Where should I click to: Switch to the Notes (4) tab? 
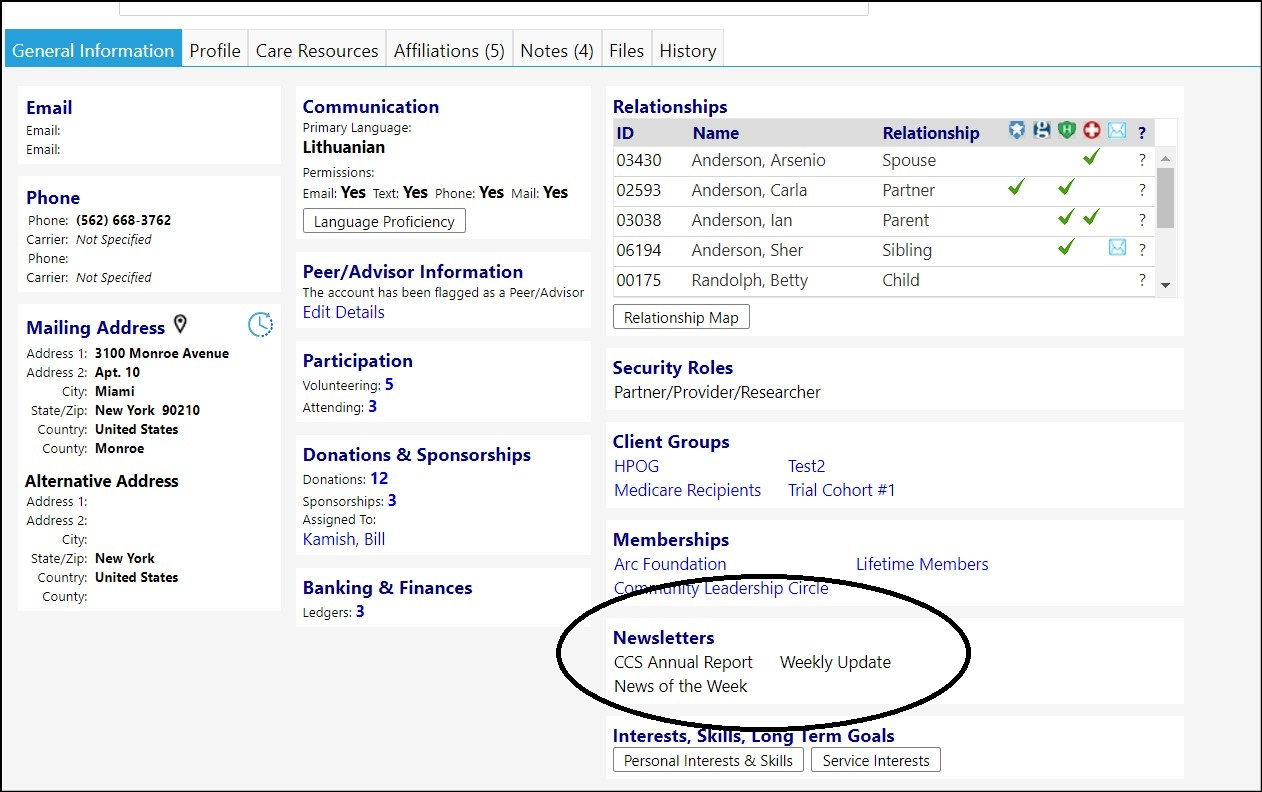(557, 50)
